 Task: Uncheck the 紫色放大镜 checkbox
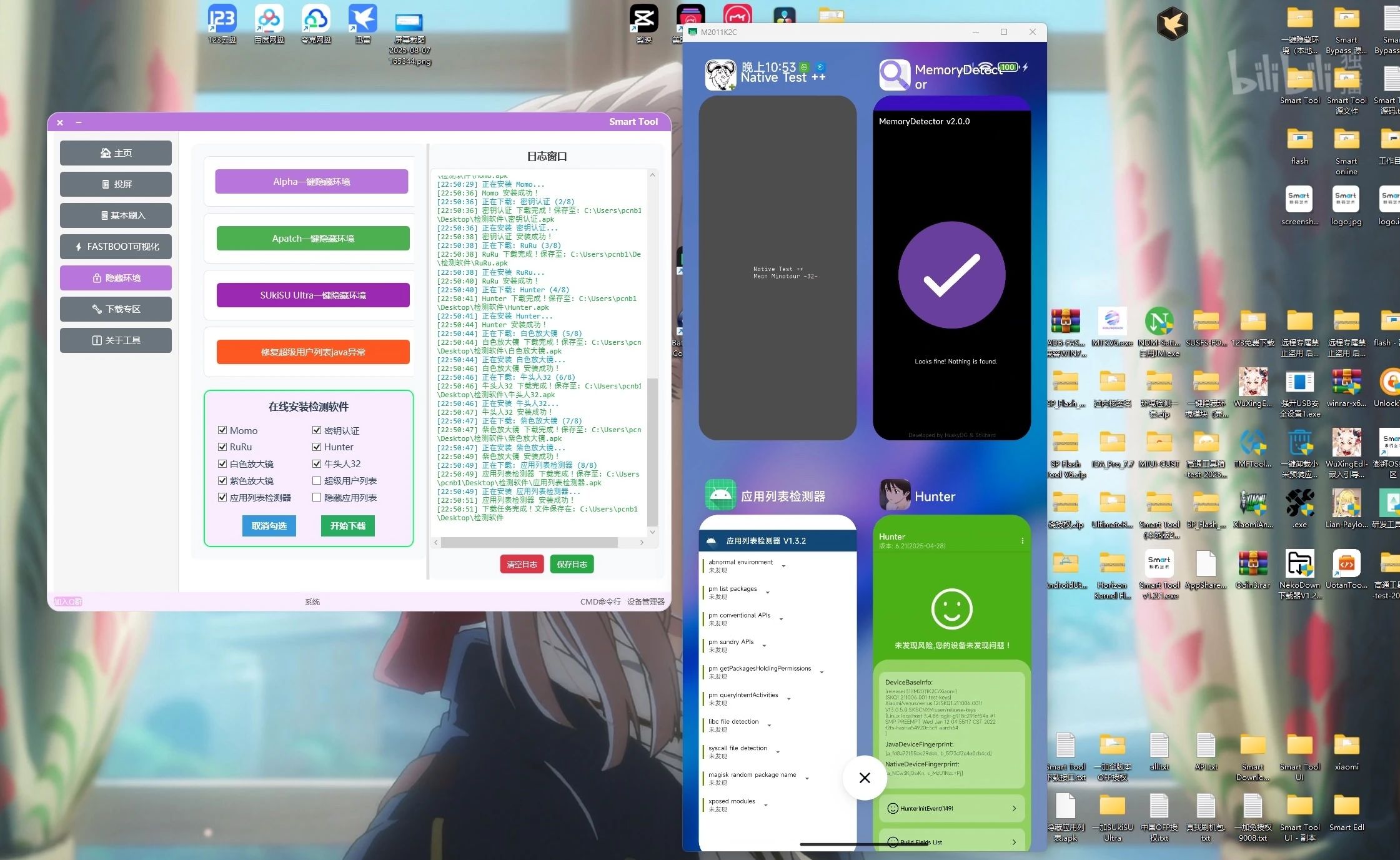(222, 480)
